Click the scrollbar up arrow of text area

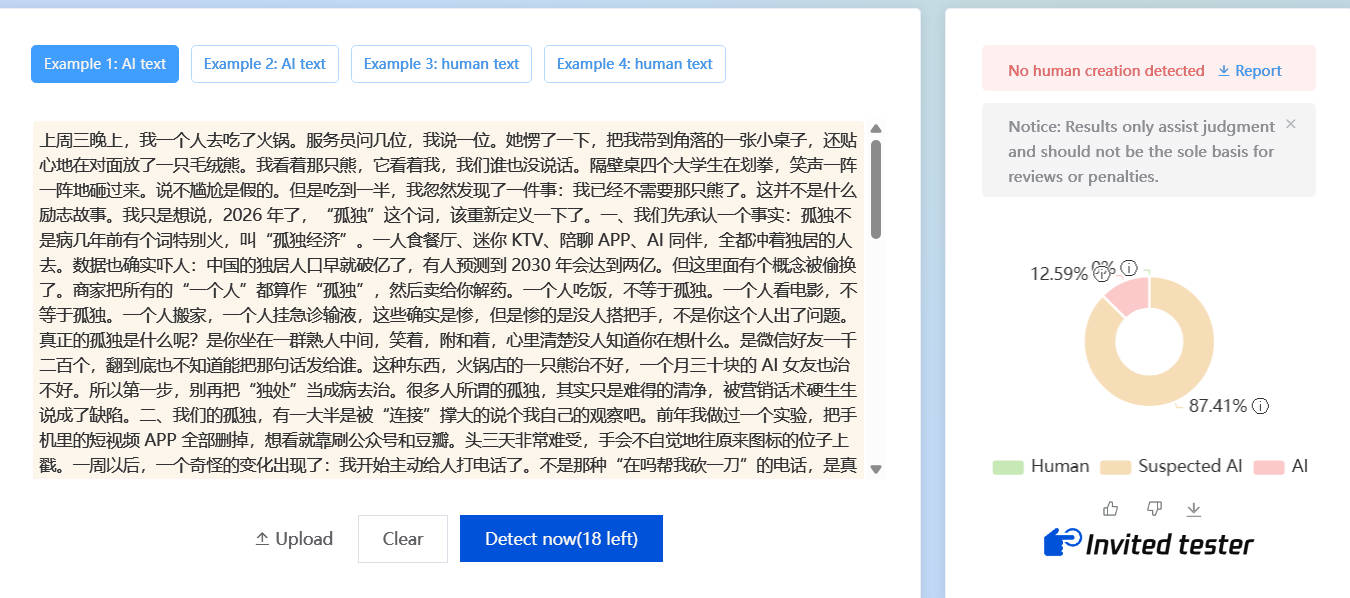[876, 129]
